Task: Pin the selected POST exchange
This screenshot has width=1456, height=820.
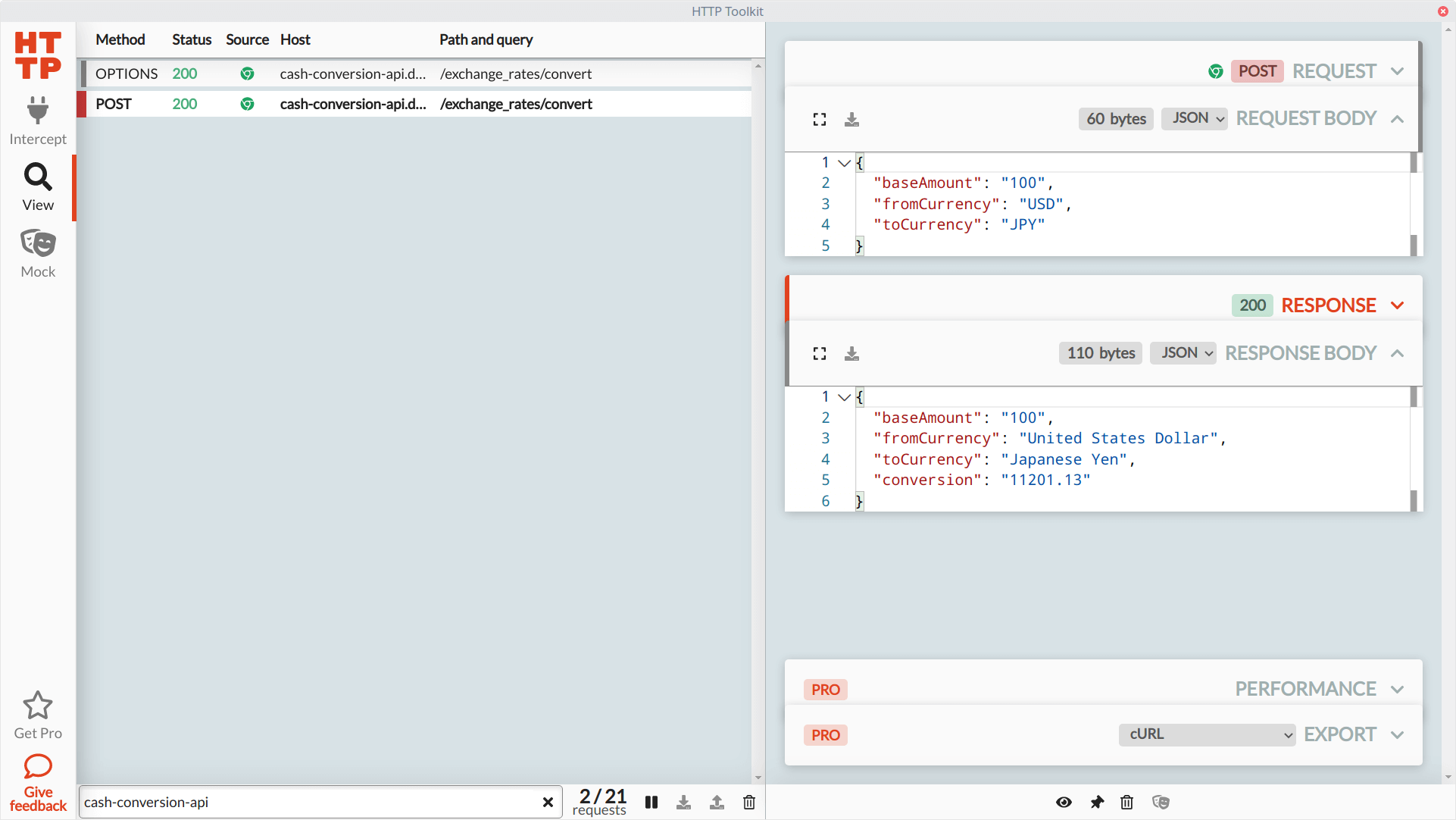Action: pos(1095,802)
